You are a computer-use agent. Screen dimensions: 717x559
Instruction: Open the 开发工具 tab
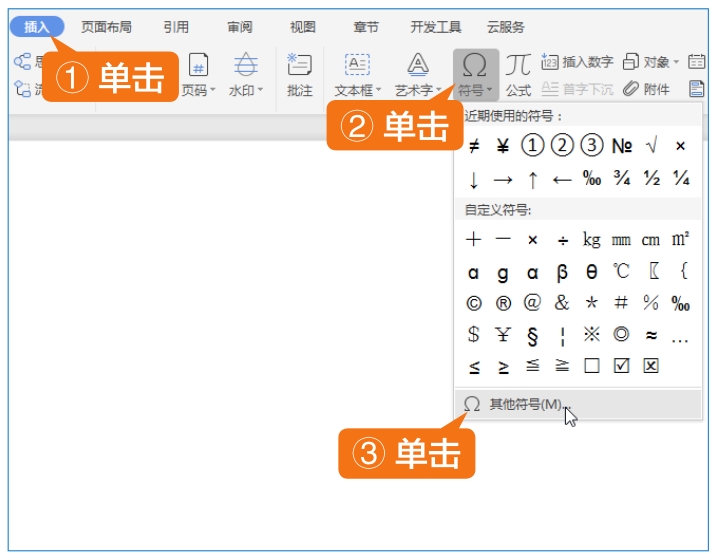tap(436, 27)
